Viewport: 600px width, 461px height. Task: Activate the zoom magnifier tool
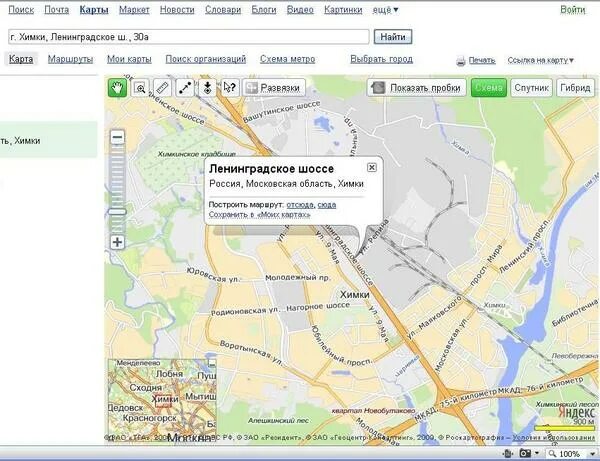click(140, 88)
